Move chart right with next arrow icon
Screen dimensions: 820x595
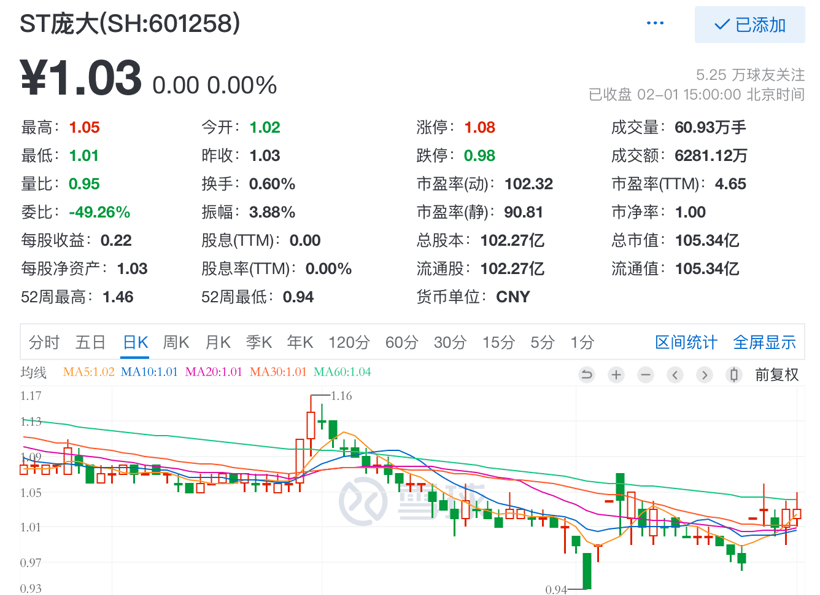pyautogui.click(x=704, y=375)
